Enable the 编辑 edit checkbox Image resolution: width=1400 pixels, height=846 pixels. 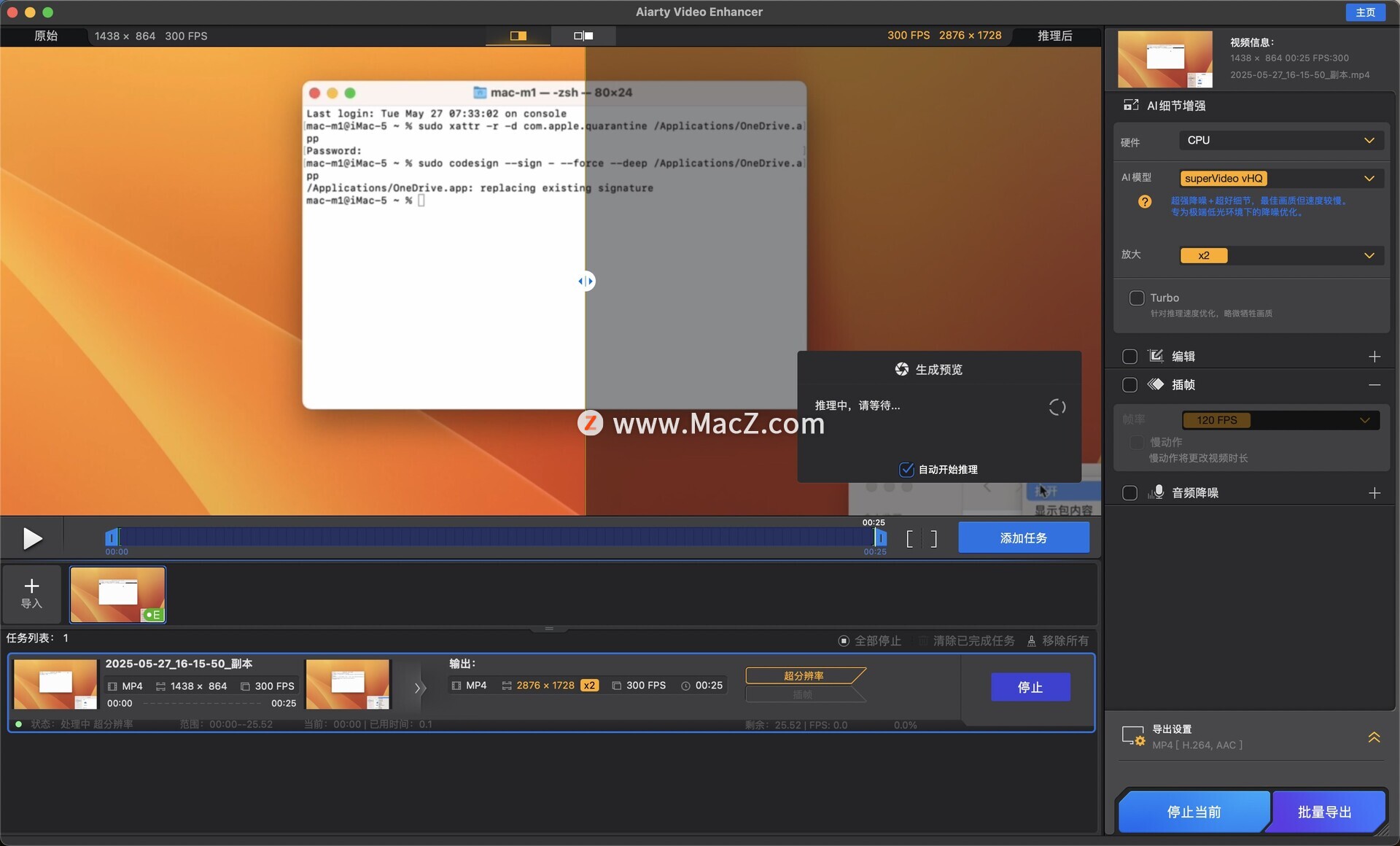point(1130,357)
